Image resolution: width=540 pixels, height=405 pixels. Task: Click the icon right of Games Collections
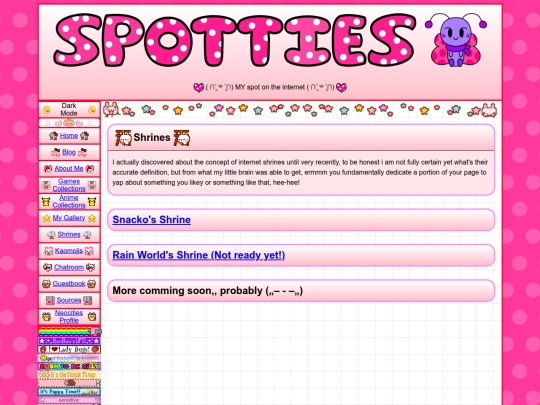point(92,185)
